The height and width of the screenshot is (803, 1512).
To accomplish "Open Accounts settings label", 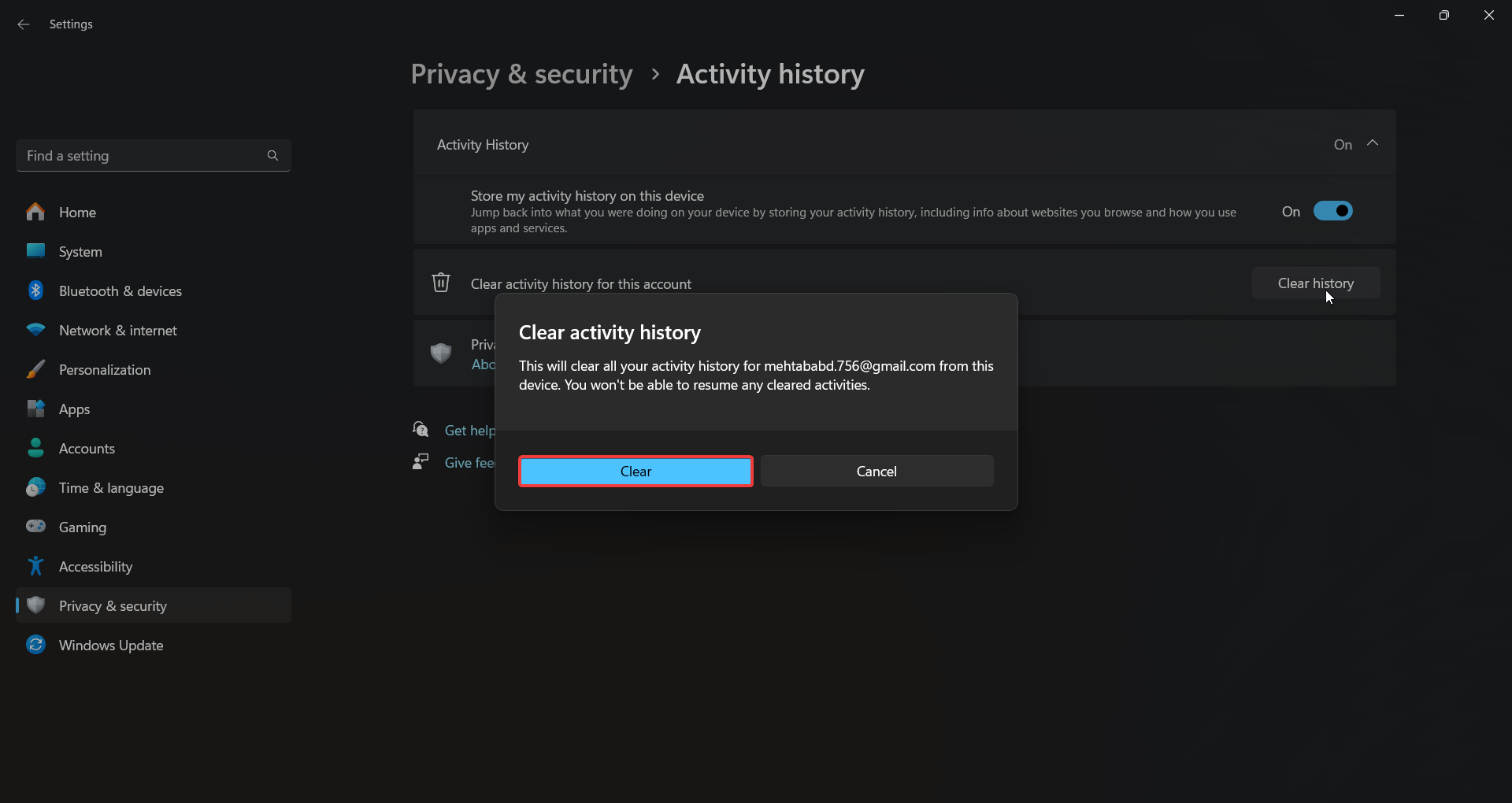I will [87, 449].
